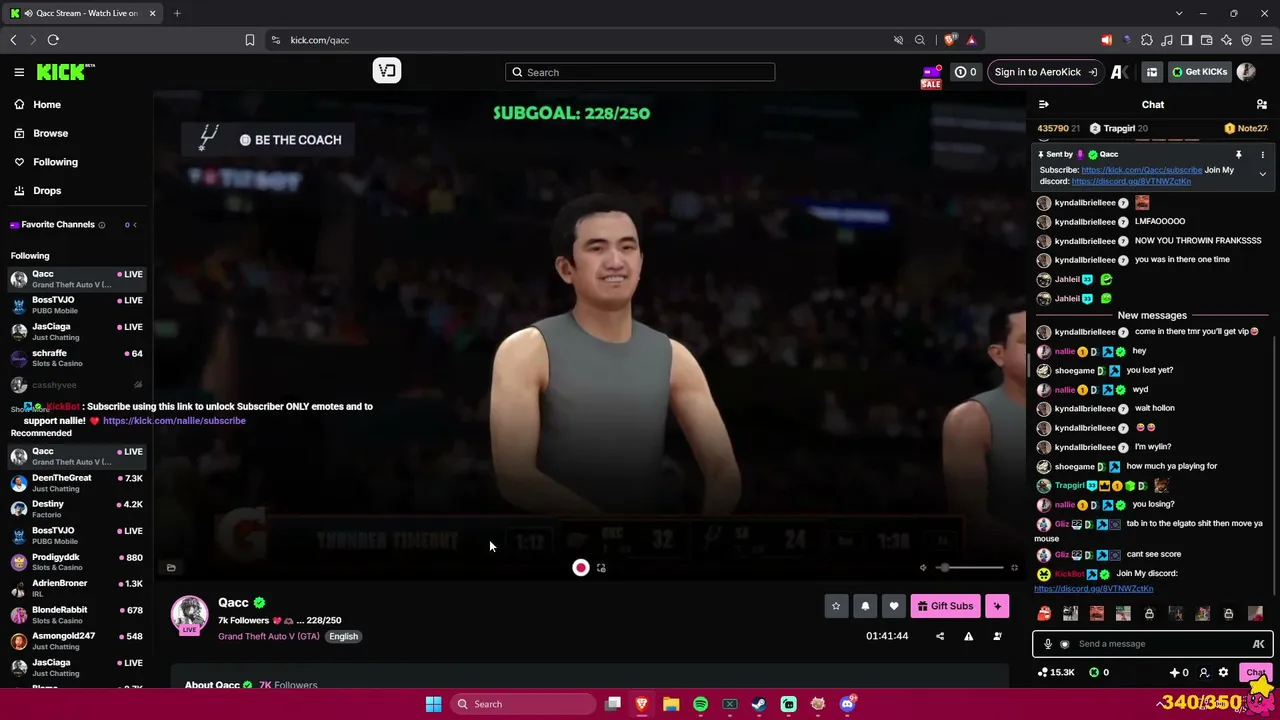Click the red bag emote in chat
The width and height of the screenshot is (1280, 720).
point(1044,614)
